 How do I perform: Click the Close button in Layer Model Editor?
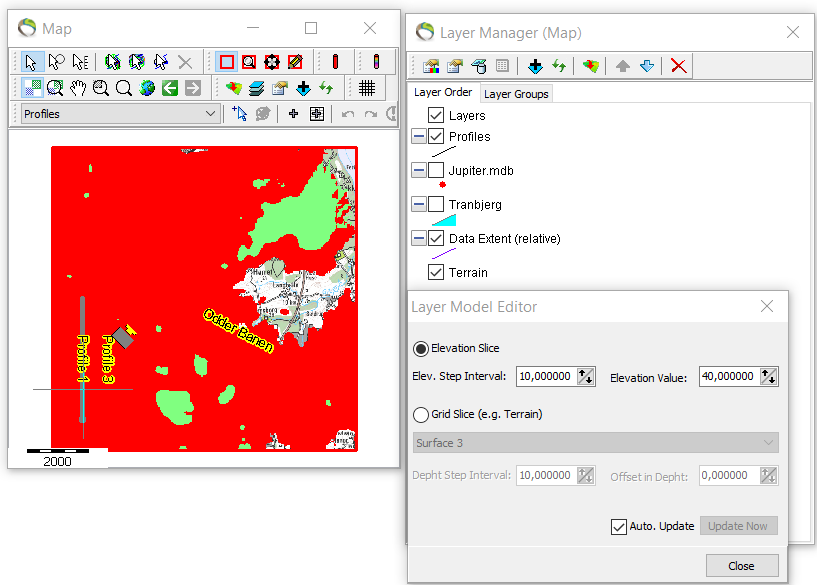pyautogui.click(x=742, y=565)
